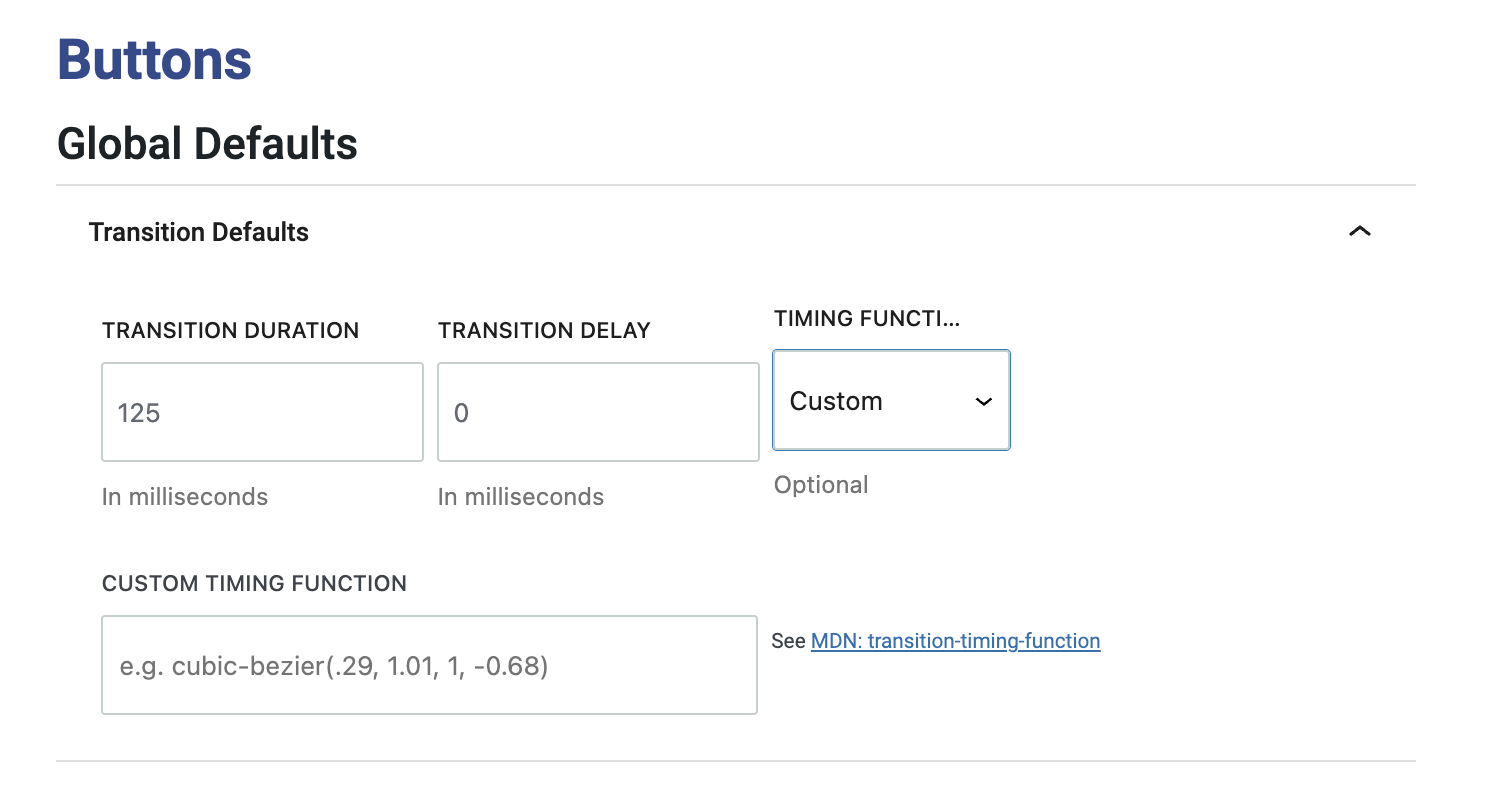Click the Global Defaults heading
Screen dimensions: 1498x804
207,144
